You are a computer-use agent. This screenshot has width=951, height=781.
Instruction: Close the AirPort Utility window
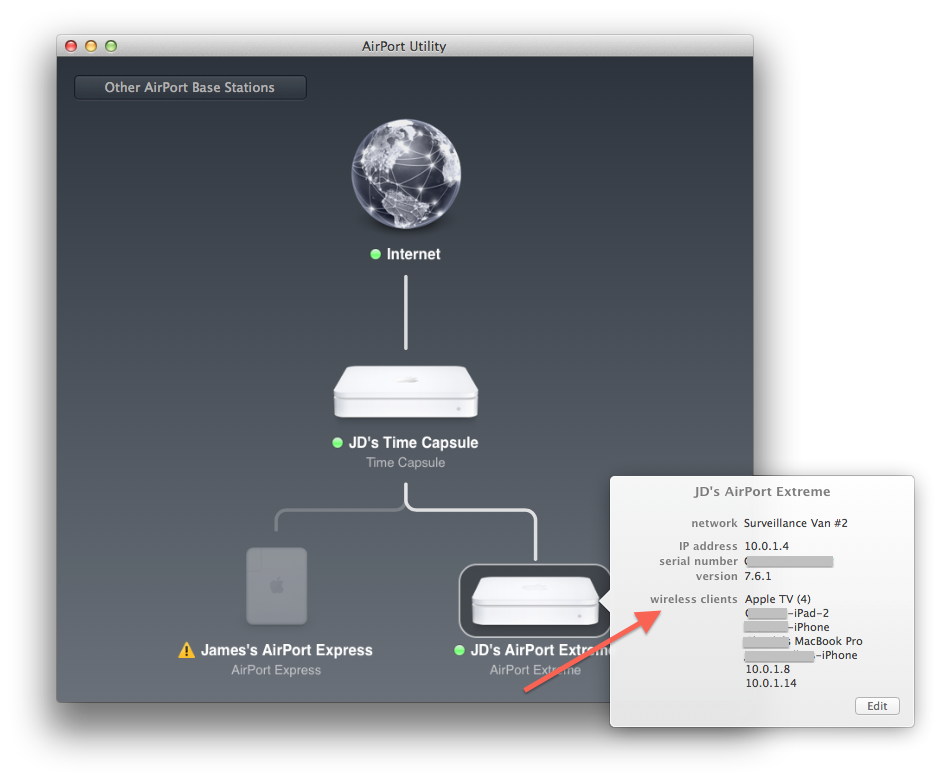[71, 46]
